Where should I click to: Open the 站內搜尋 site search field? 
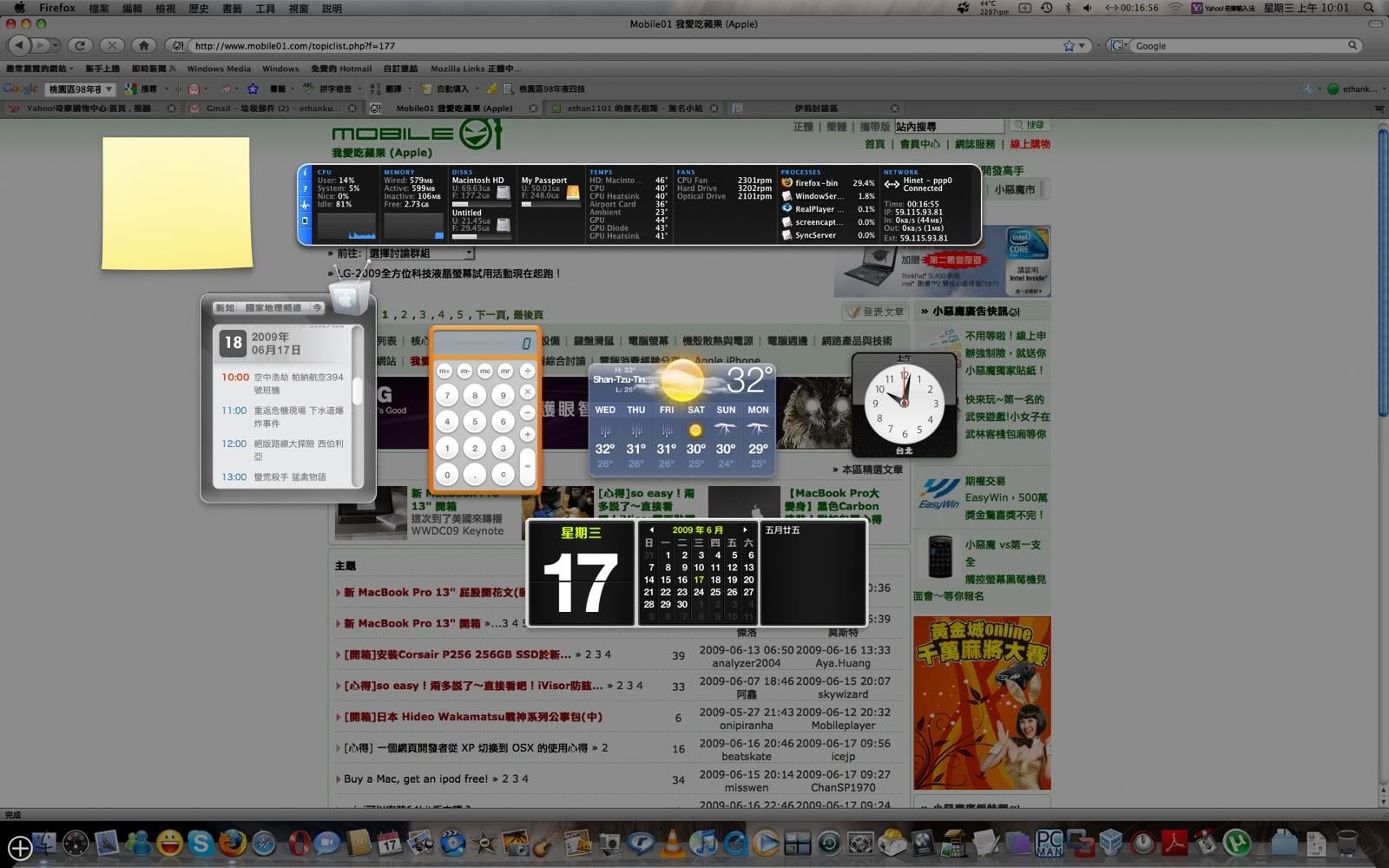pos(950,126)
